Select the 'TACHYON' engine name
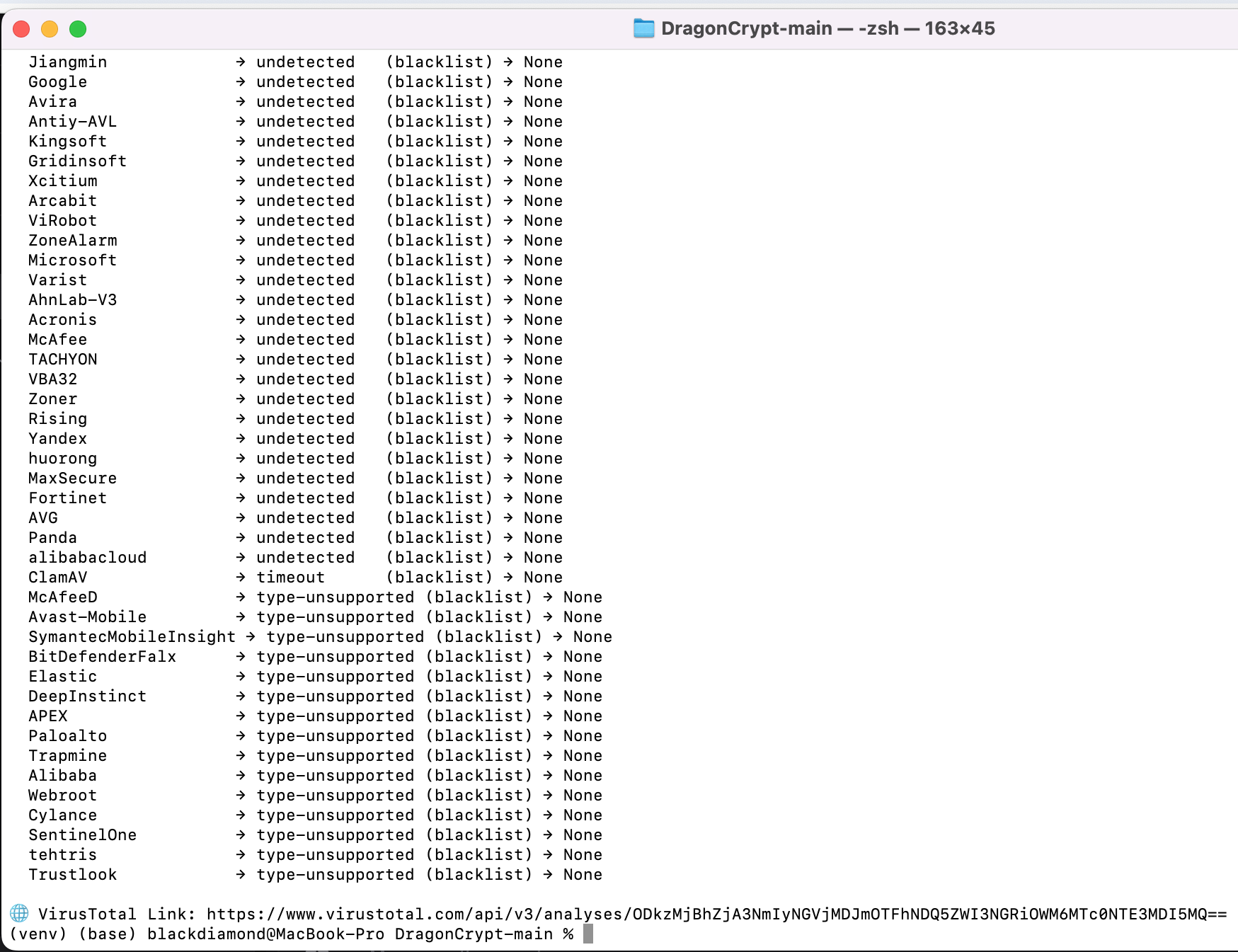Image resolution: width=1238 pixels, height=952 pixels. pos(63,360)
